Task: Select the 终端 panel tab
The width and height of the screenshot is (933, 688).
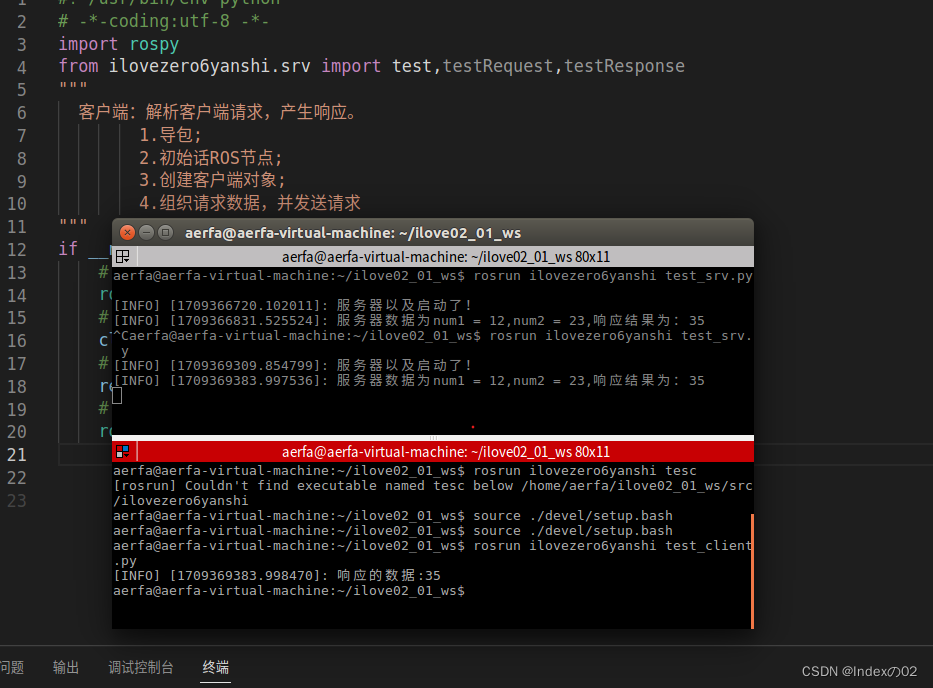Action: pos(215,667)
